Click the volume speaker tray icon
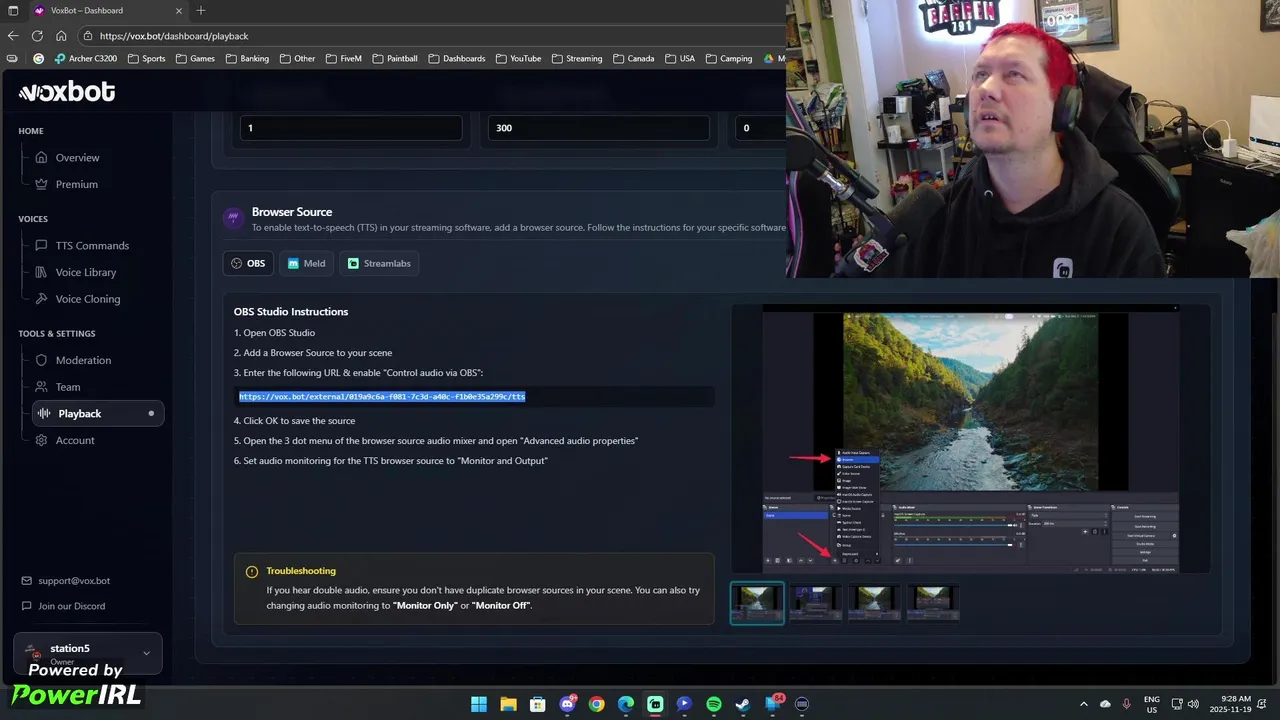Viewport: 1280px width, 720px height. 1193,704
